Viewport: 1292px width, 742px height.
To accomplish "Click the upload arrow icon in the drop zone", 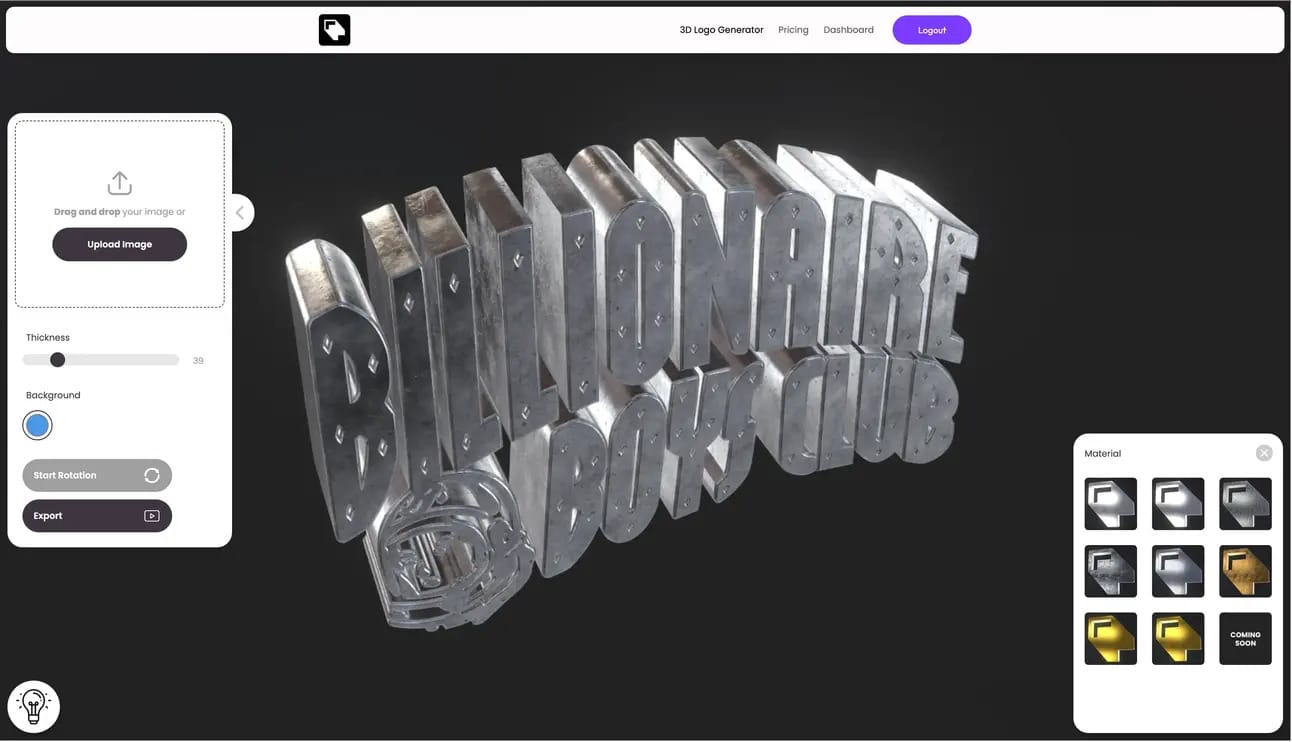I will tap(119, 183).
